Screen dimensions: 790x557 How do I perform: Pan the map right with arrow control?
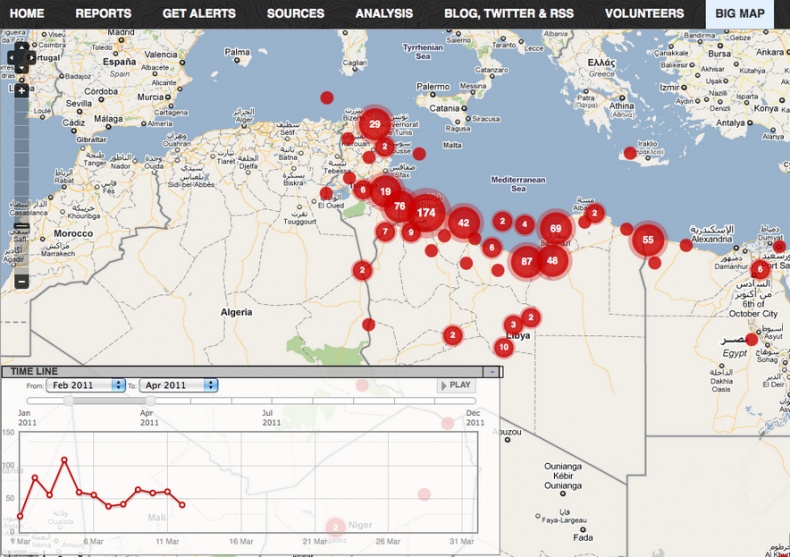(x=32, y=58)
